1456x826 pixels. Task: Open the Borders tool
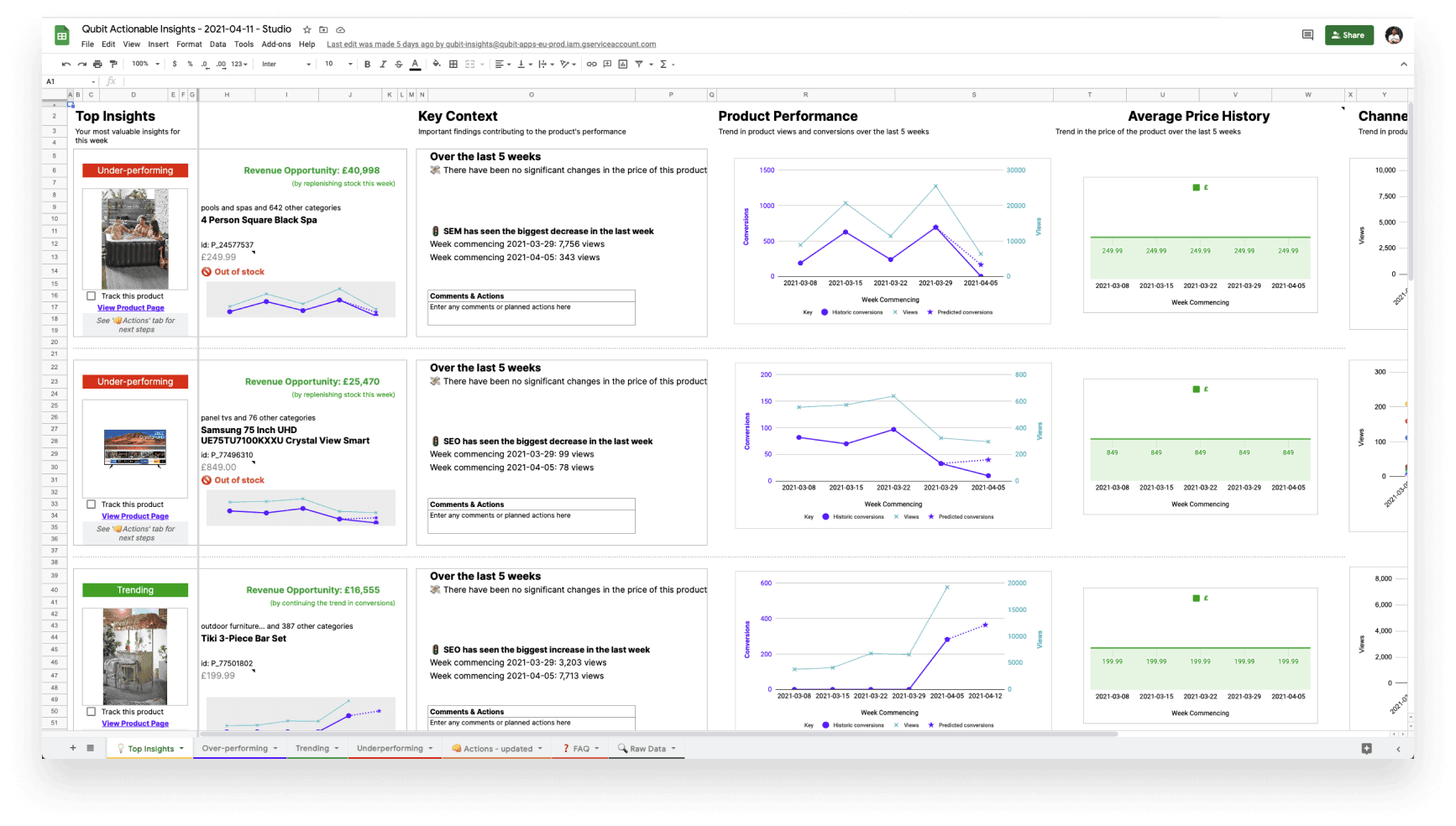tap(453, 64)
